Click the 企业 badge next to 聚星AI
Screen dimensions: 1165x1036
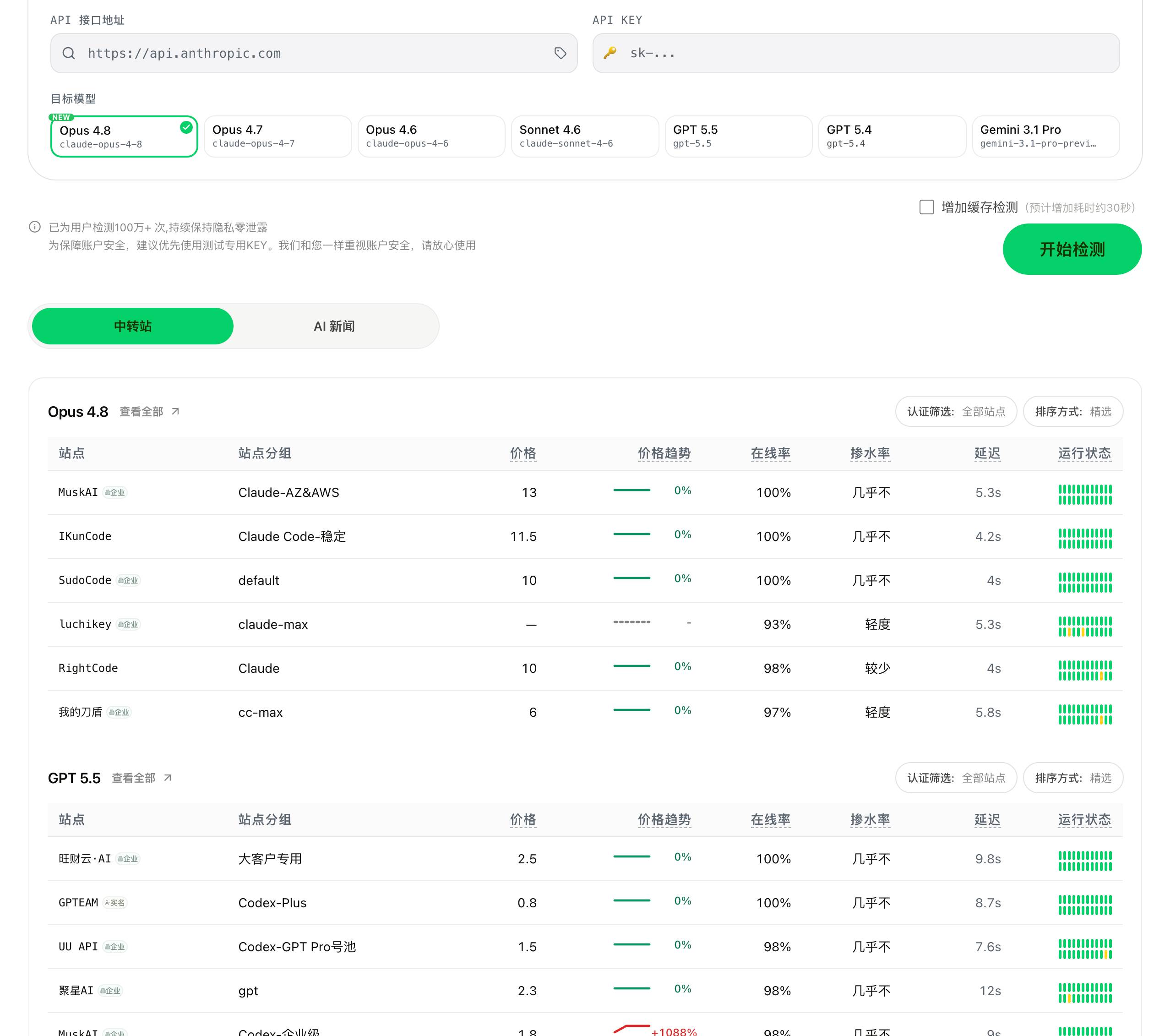pos(110,990)
